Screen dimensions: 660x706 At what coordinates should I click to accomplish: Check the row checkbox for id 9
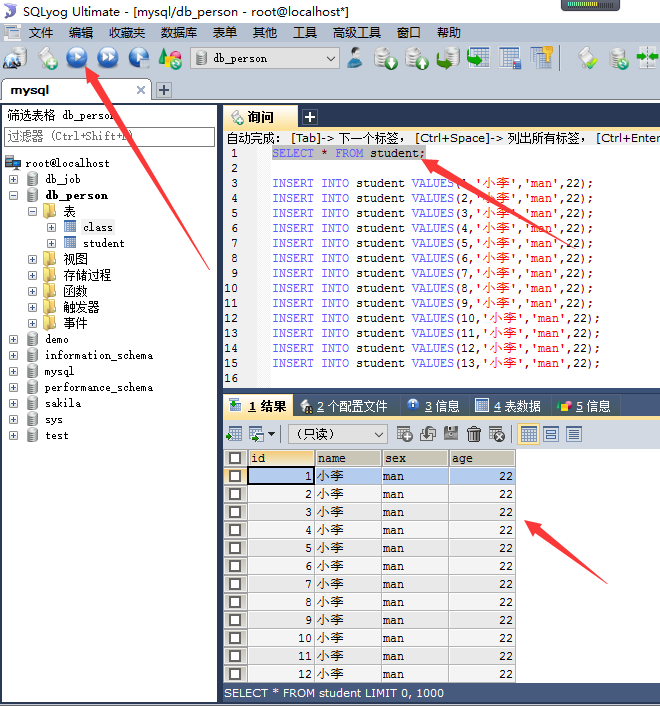pyautogui.click(x=235, y=620)
